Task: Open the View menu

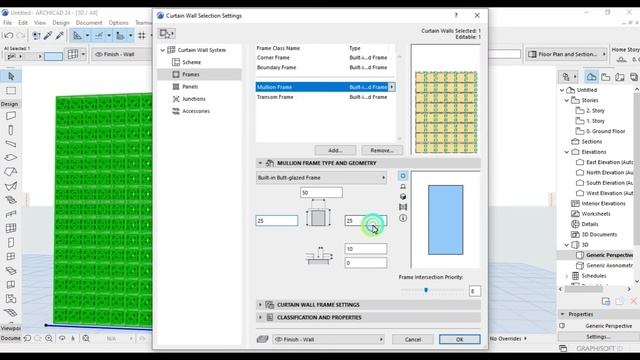Action: [x=40, y=22]
